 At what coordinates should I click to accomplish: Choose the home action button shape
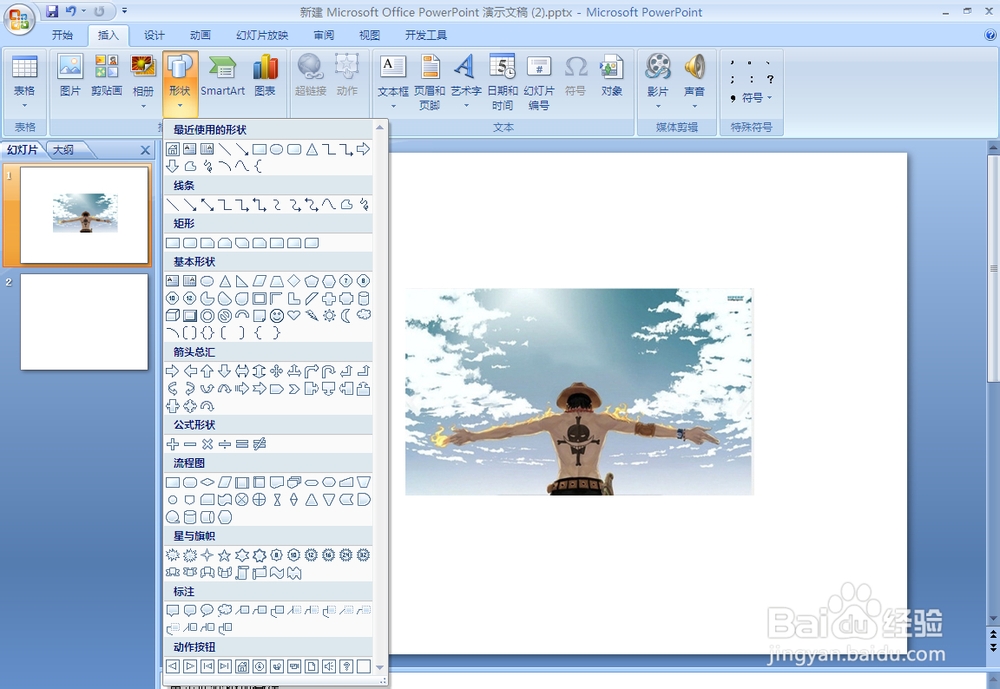[x=242, y=667]
